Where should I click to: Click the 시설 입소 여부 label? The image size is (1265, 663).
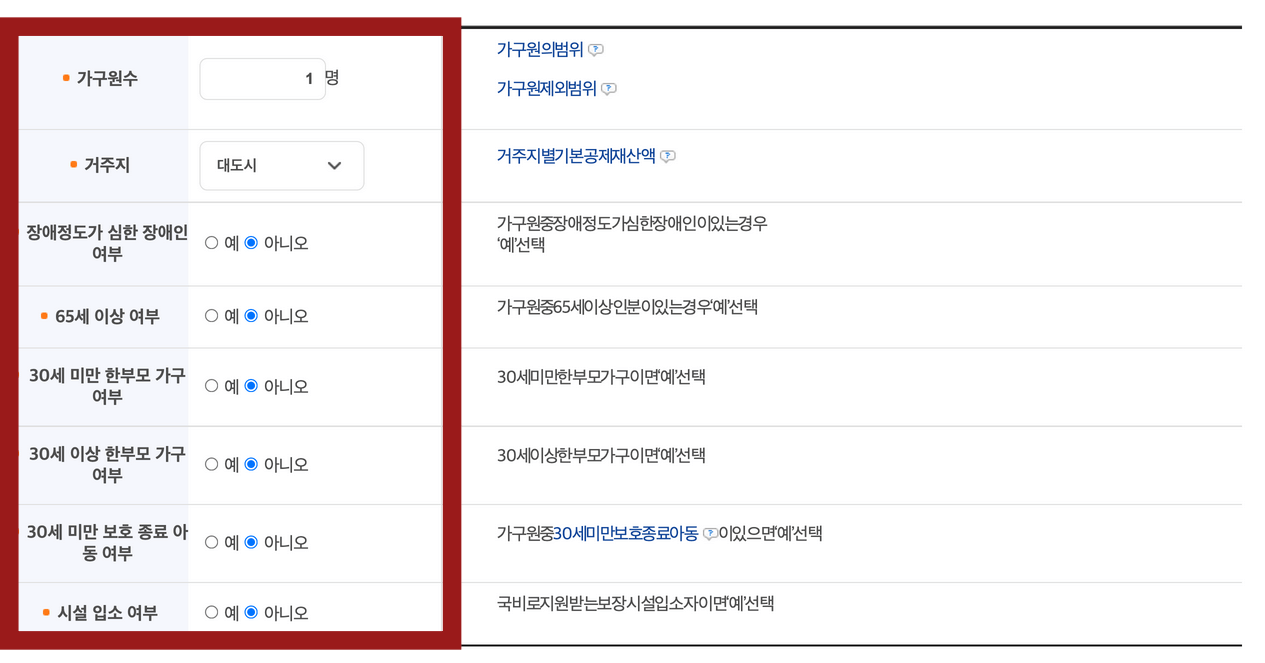pos(107,612)
